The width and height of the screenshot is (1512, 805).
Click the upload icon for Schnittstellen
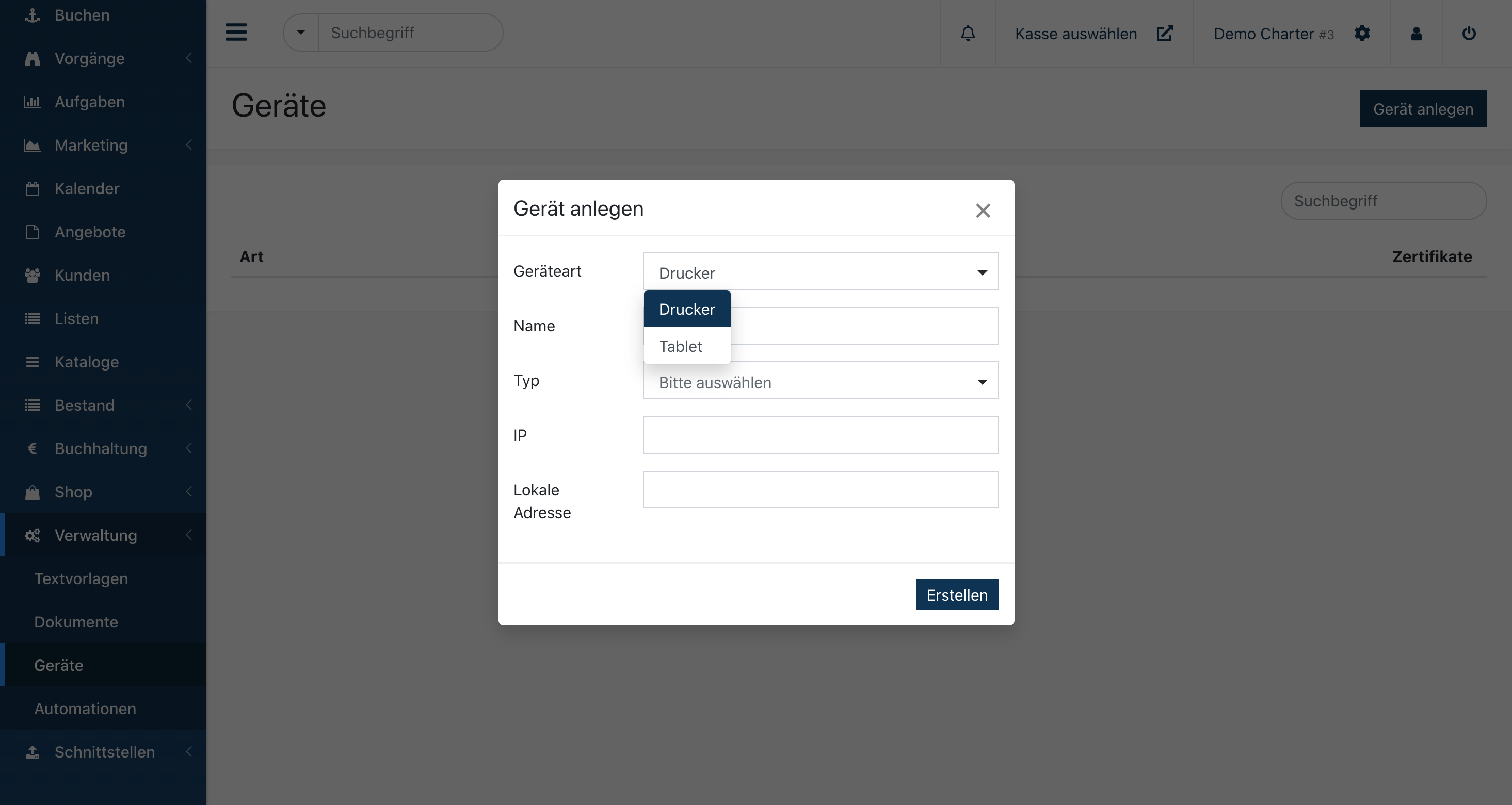click(33, 752)
